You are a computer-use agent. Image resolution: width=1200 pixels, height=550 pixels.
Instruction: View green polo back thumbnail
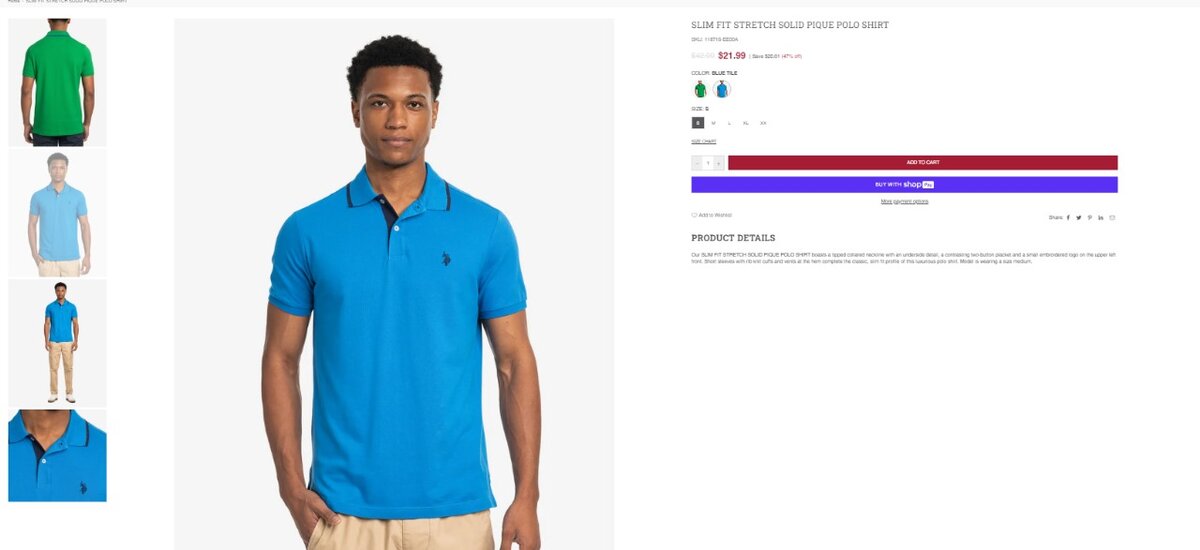tap(57, 82)
